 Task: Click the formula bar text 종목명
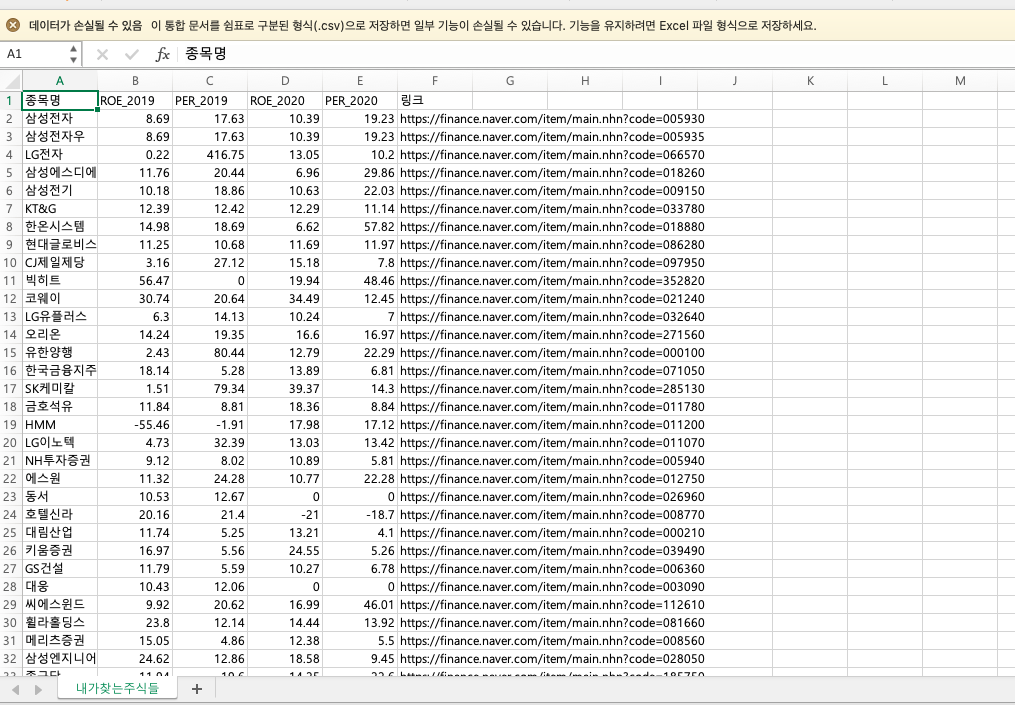(206, 54)
